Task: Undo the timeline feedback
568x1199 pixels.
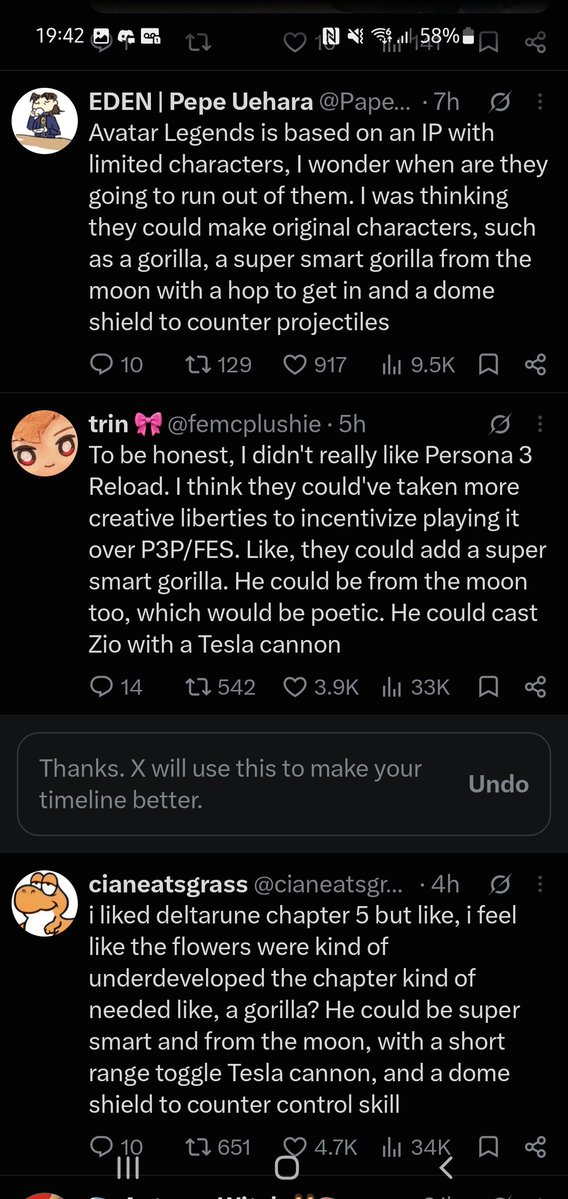Action: click(498, 784)
